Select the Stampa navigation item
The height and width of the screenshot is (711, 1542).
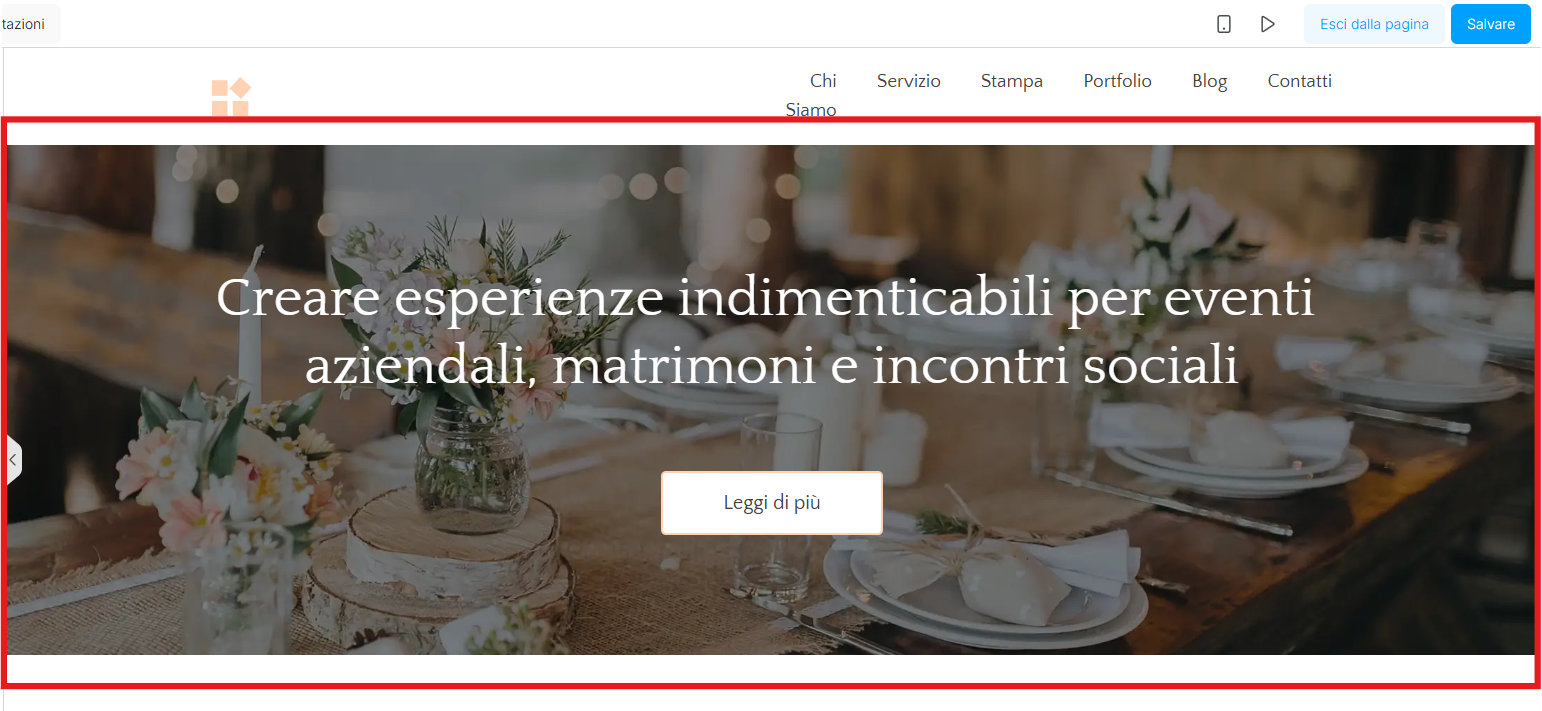tap(1012, 81)
